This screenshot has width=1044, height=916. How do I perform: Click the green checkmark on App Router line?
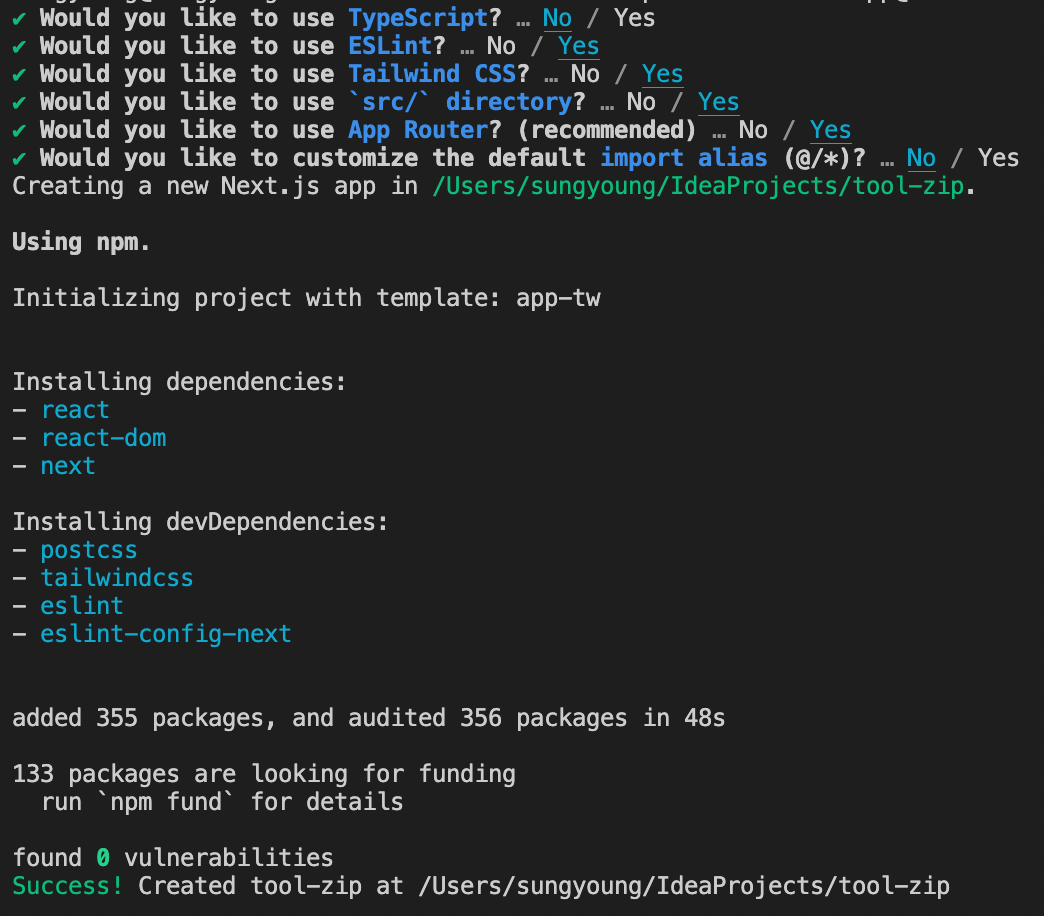pos(19,130)
